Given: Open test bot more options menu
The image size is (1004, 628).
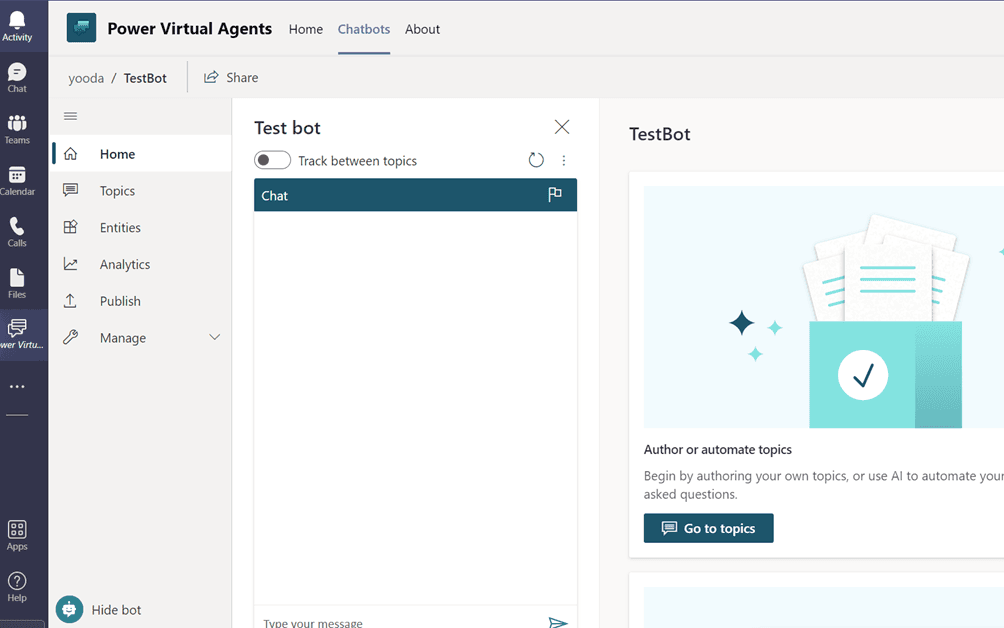Looking at the screenshot, I should (x=563, y=160).
